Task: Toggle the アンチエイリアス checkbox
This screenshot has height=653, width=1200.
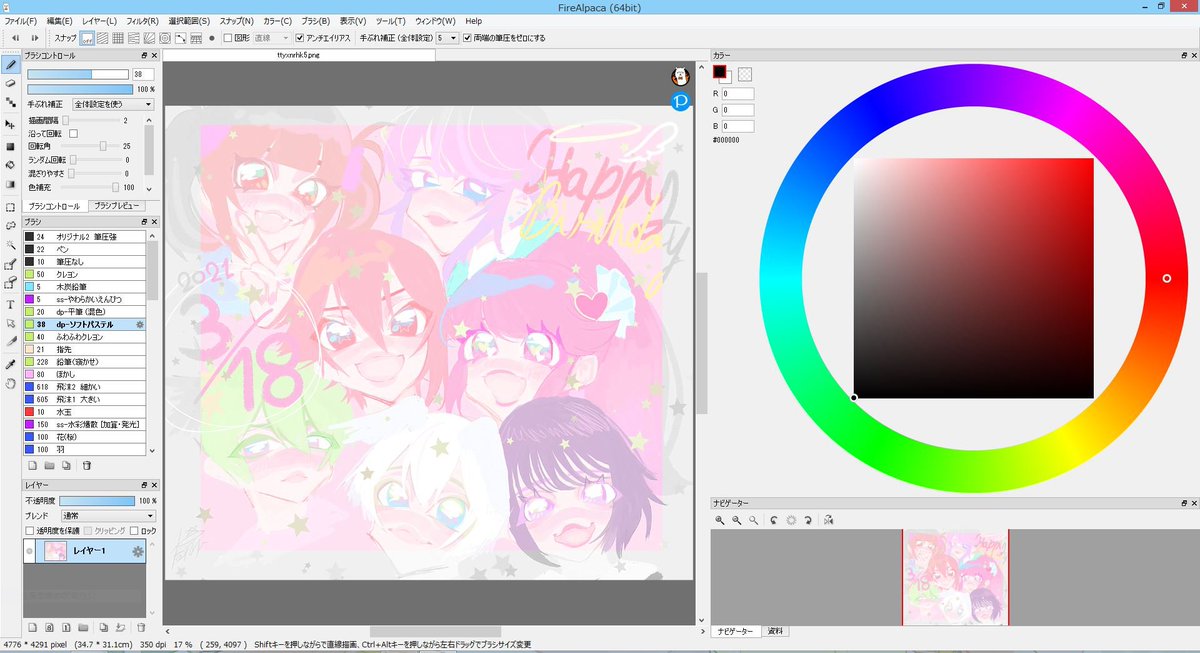Action: [299, 38]
